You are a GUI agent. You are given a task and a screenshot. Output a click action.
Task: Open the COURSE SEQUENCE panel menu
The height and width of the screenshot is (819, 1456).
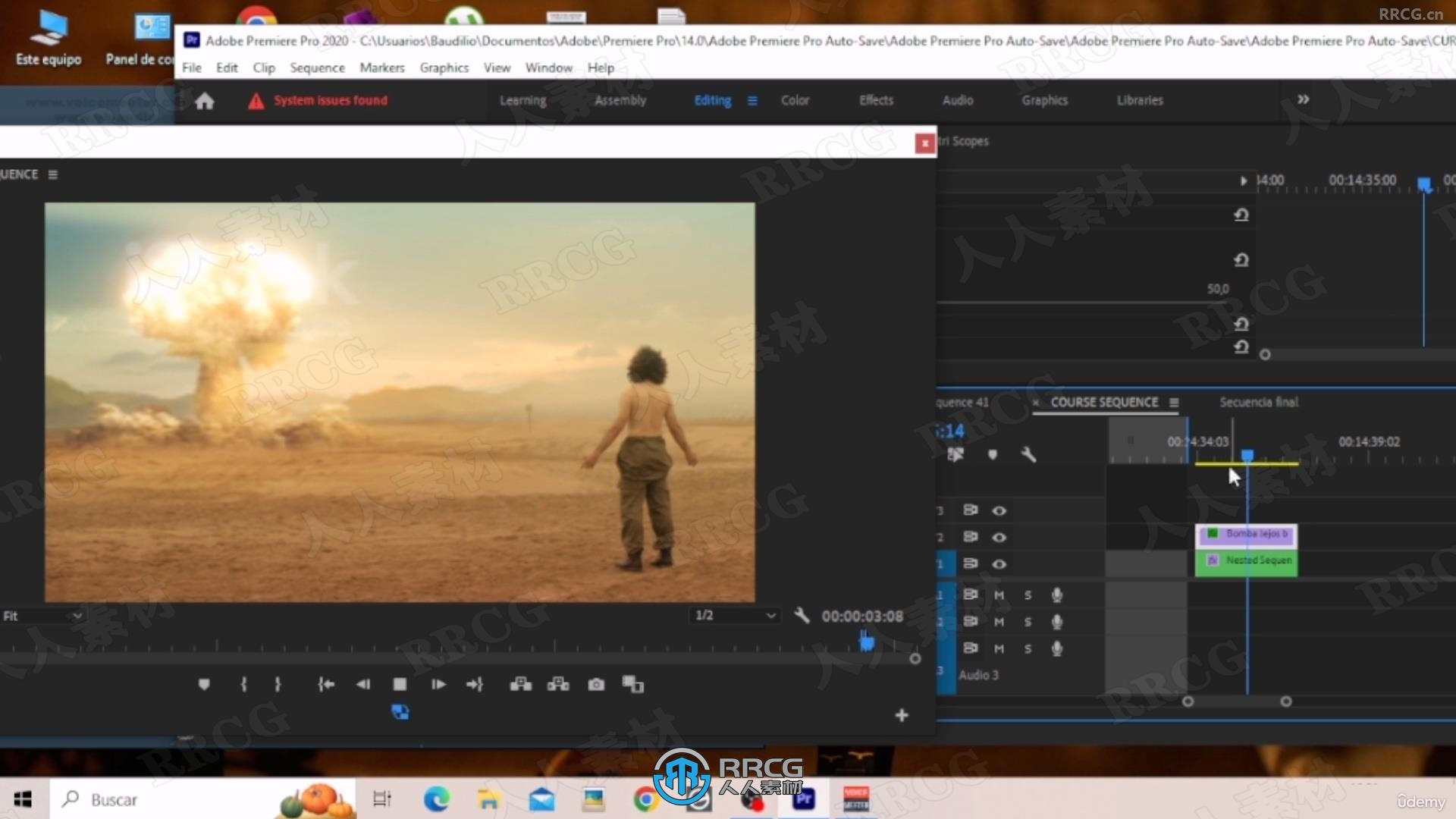1174,403
